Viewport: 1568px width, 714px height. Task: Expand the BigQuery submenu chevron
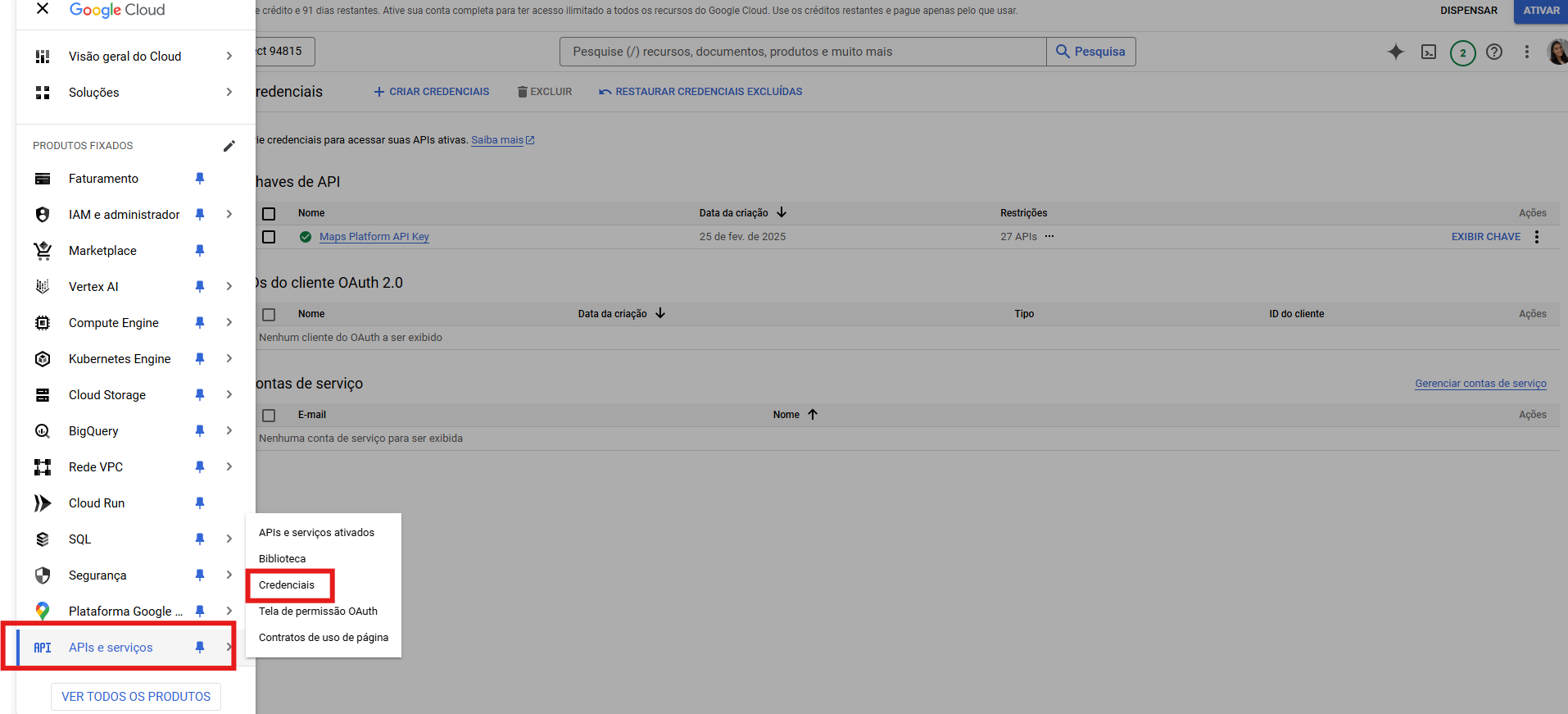pos(229,431)
